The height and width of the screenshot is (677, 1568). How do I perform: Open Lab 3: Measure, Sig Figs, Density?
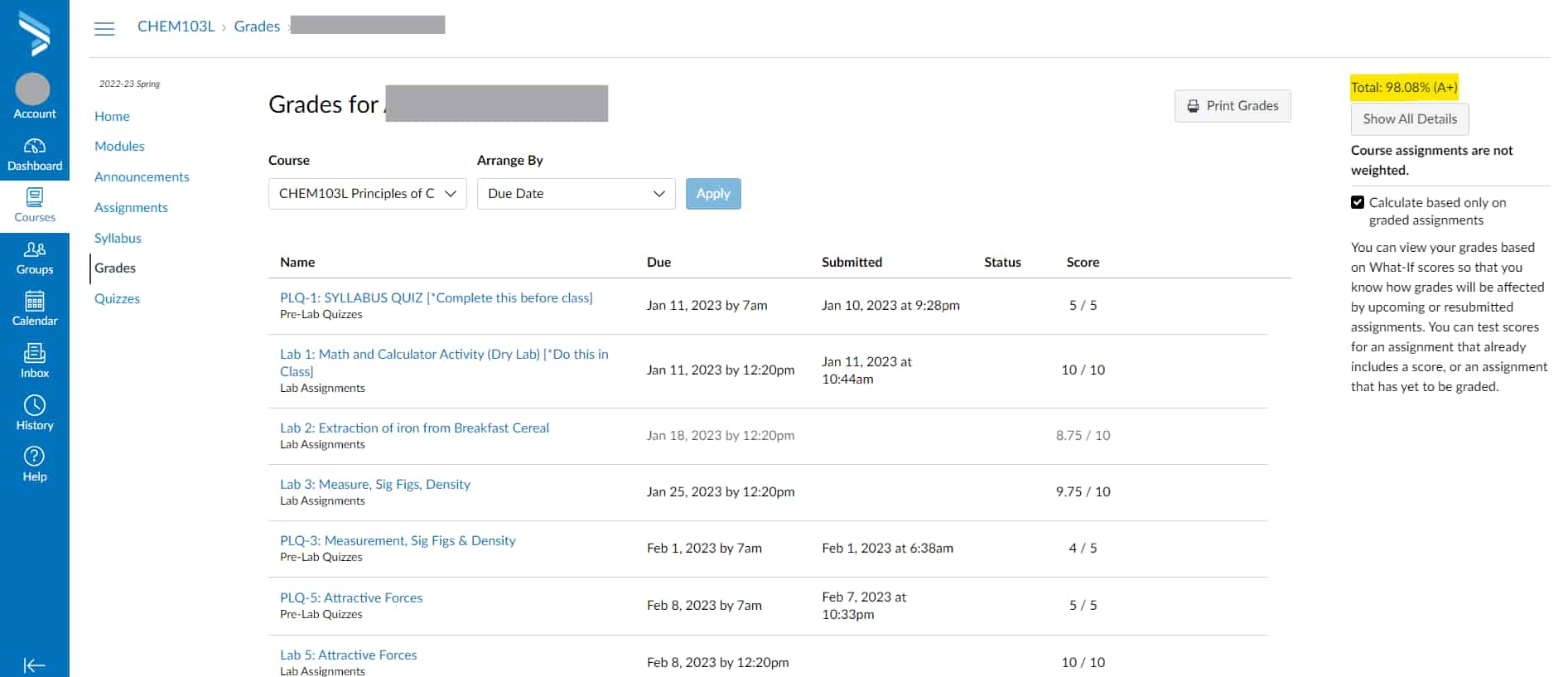(x=375, y=484)
